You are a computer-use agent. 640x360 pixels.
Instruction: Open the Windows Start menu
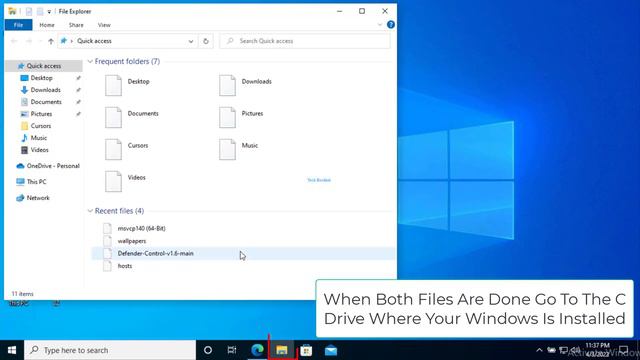coord(12,350)
